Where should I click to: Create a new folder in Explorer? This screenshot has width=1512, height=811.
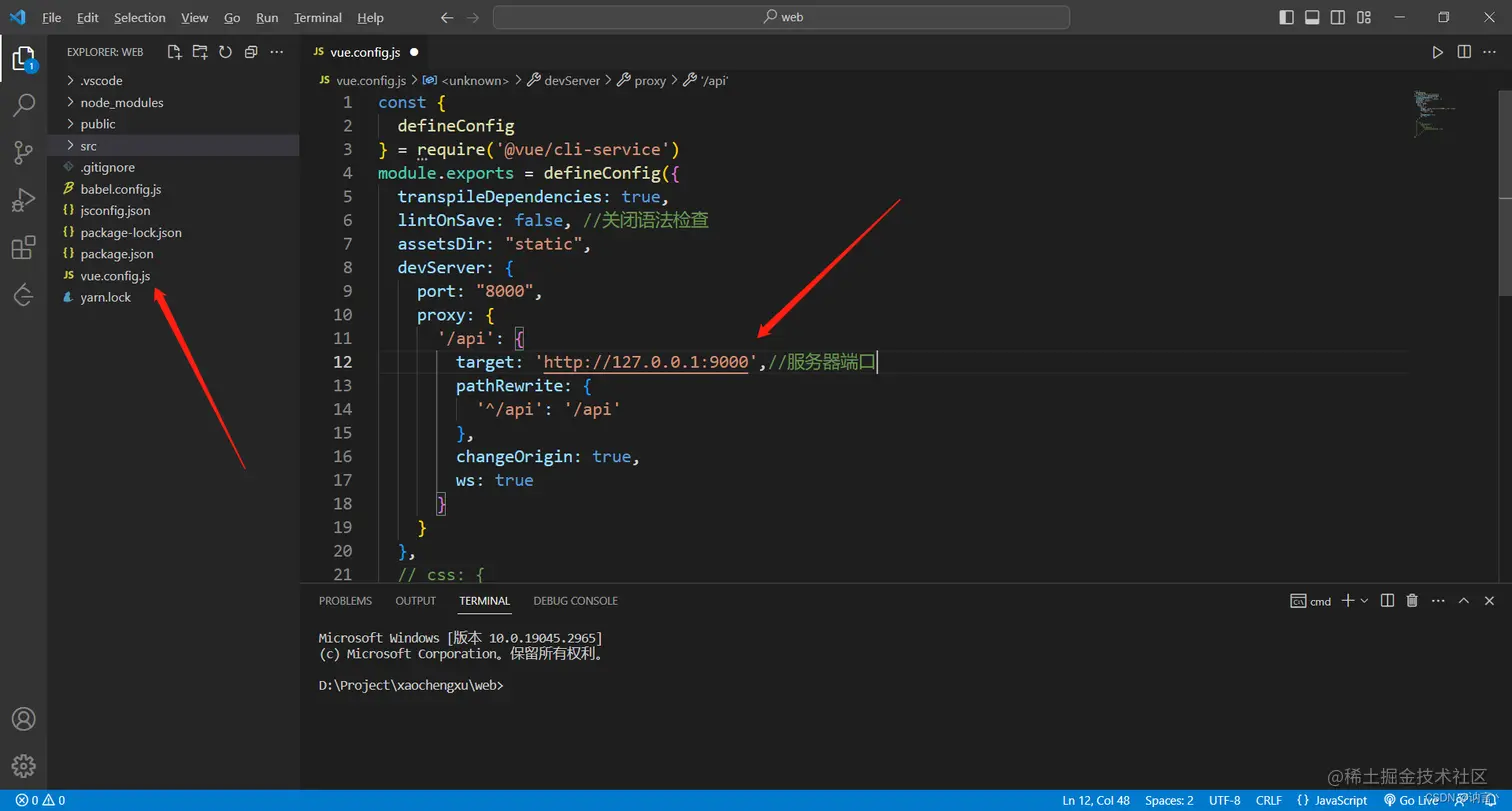[200, 52]
